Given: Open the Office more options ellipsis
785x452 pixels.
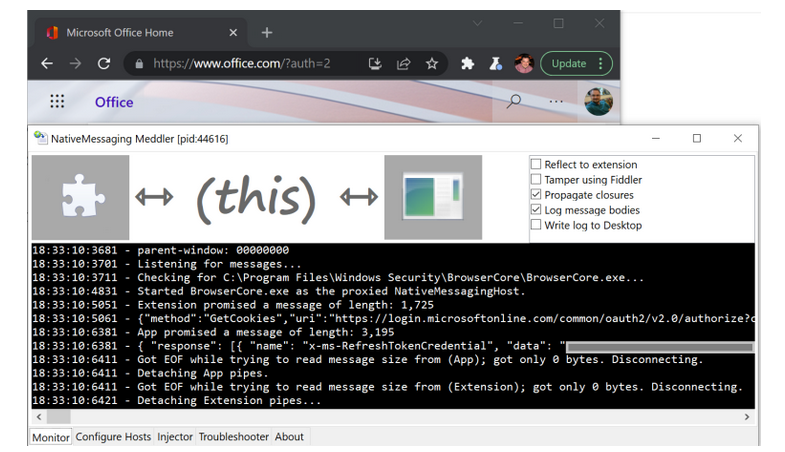Looking at the screenshot, I should pos(556,102).
